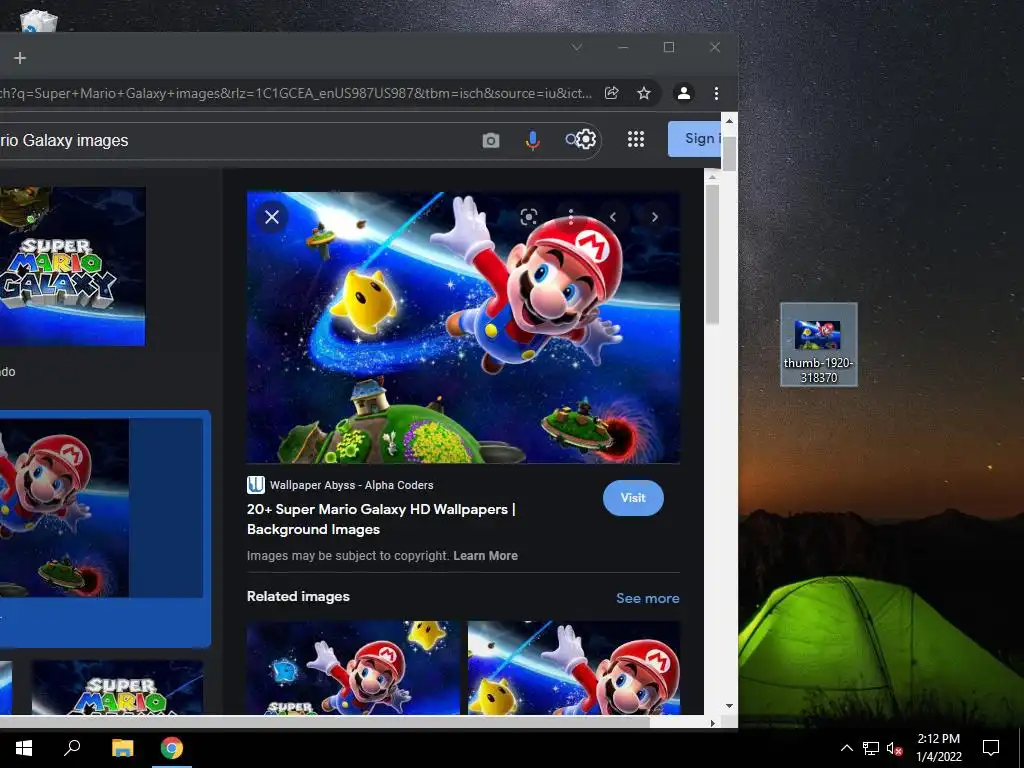Bookmark this page with the star icon
Screen dimensions: 1024x768
coord(644,93)
